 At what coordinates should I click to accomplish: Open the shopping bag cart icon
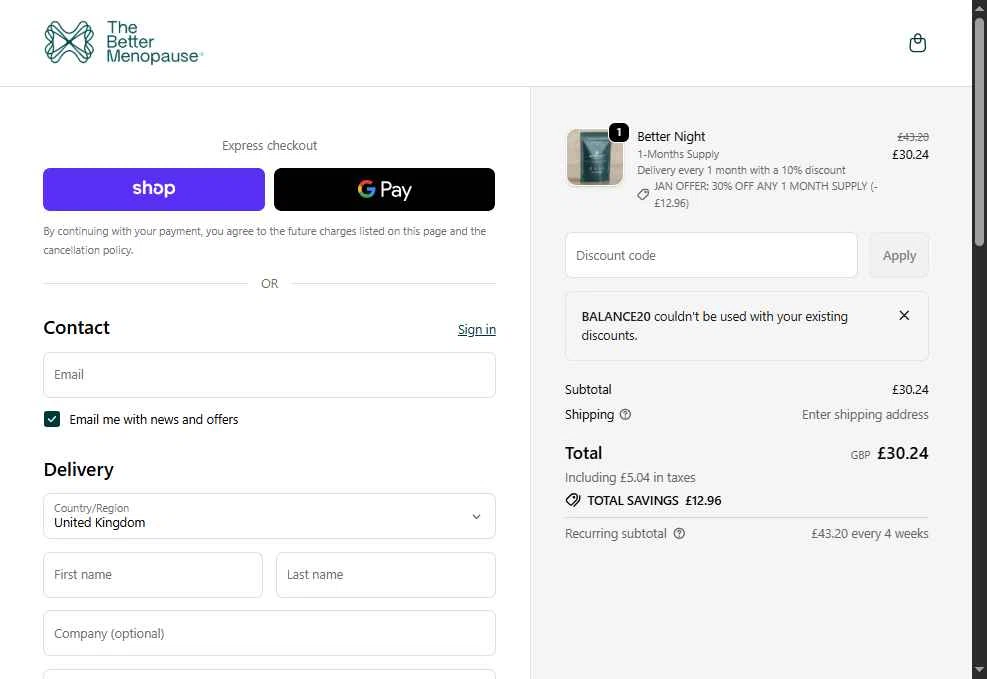tap(917, 43)
